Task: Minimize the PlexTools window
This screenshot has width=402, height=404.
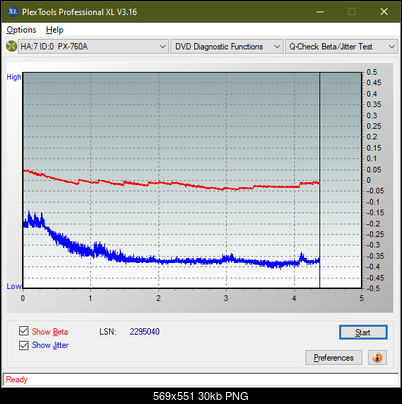Action: coord(320,12)
